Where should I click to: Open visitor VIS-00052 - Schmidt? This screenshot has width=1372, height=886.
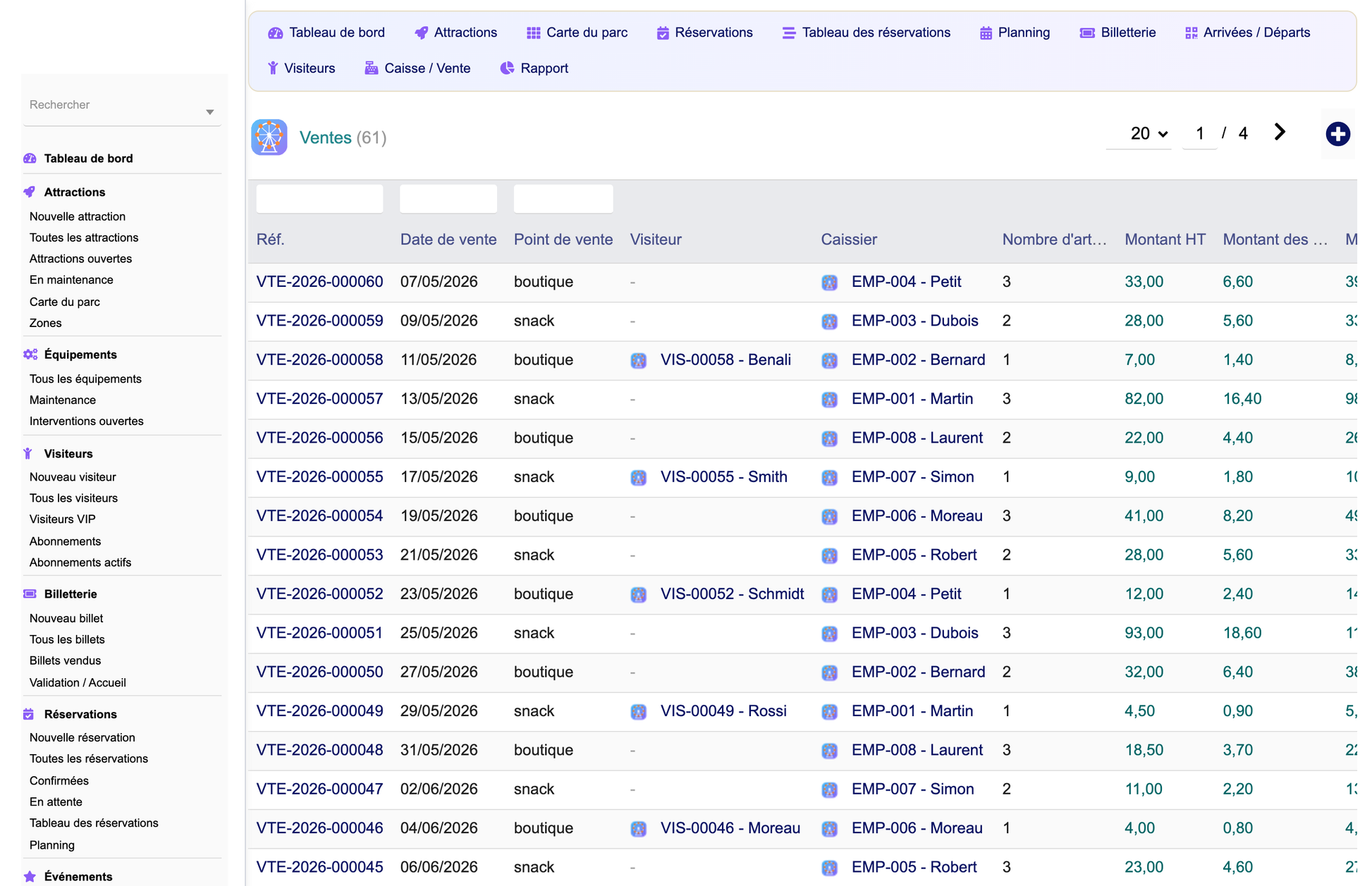coord(732,594)
